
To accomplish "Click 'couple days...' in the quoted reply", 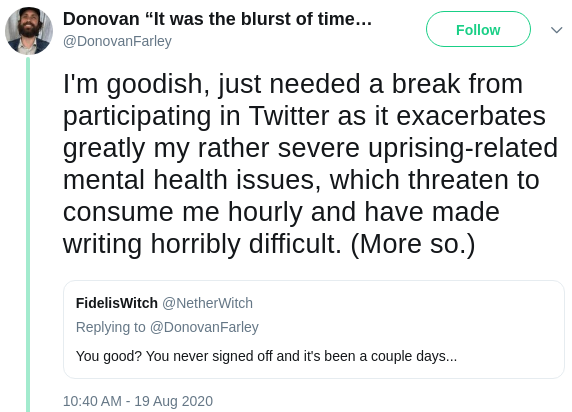I will click(414, 356).
